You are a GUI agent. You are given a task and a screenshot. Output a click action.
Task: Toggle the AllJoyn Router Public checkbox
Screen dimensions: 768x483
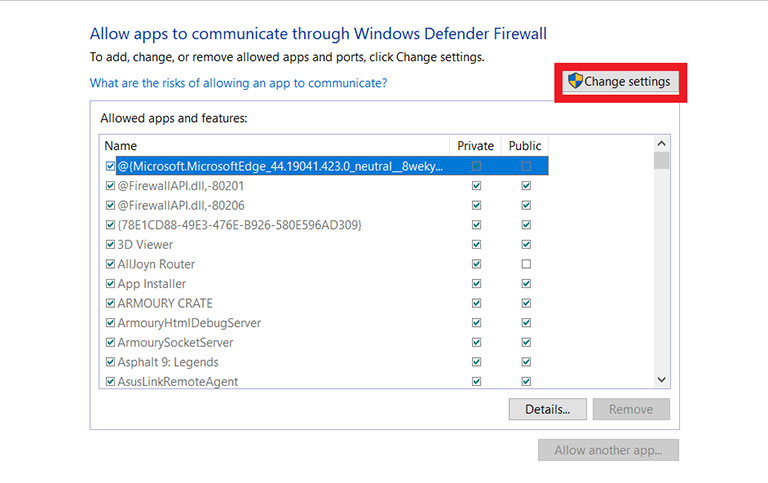pyautogui.click(x=526, y=264)
